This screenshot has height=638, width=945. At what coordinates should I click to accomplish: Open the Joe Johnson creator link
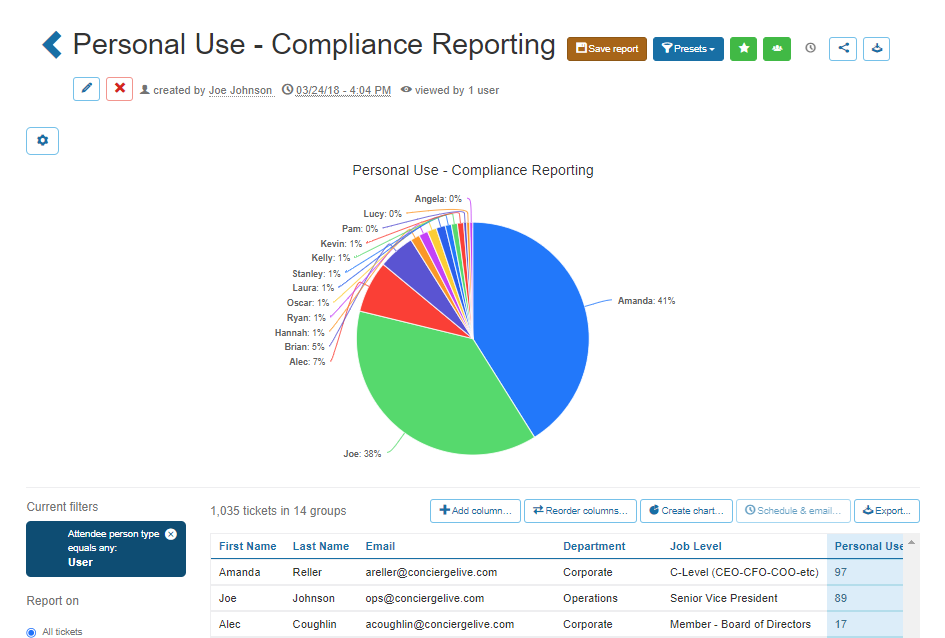(x=240, y=90)
